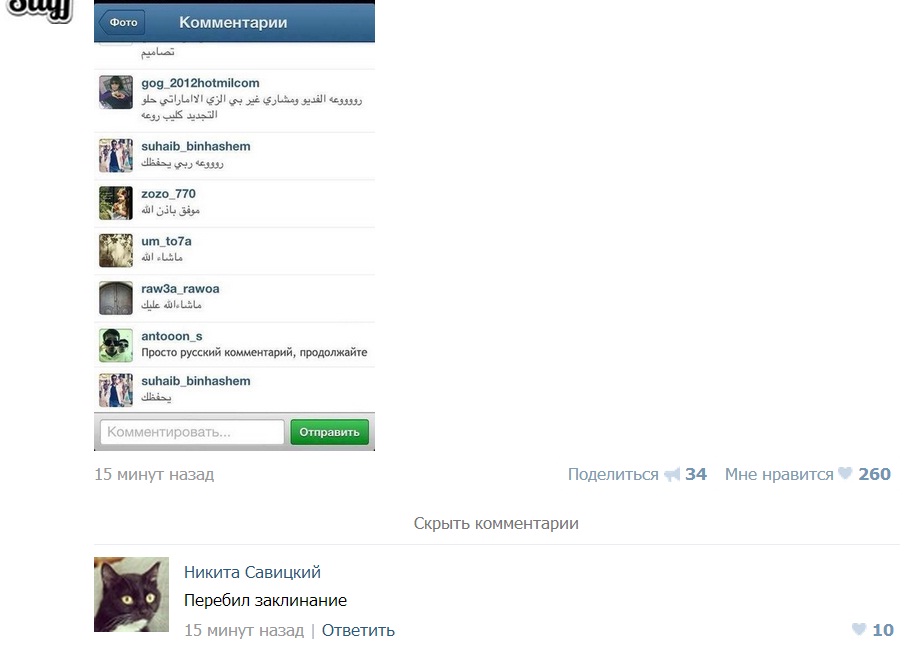Open Никита Савицкий's cat avatar

point(131,594)
